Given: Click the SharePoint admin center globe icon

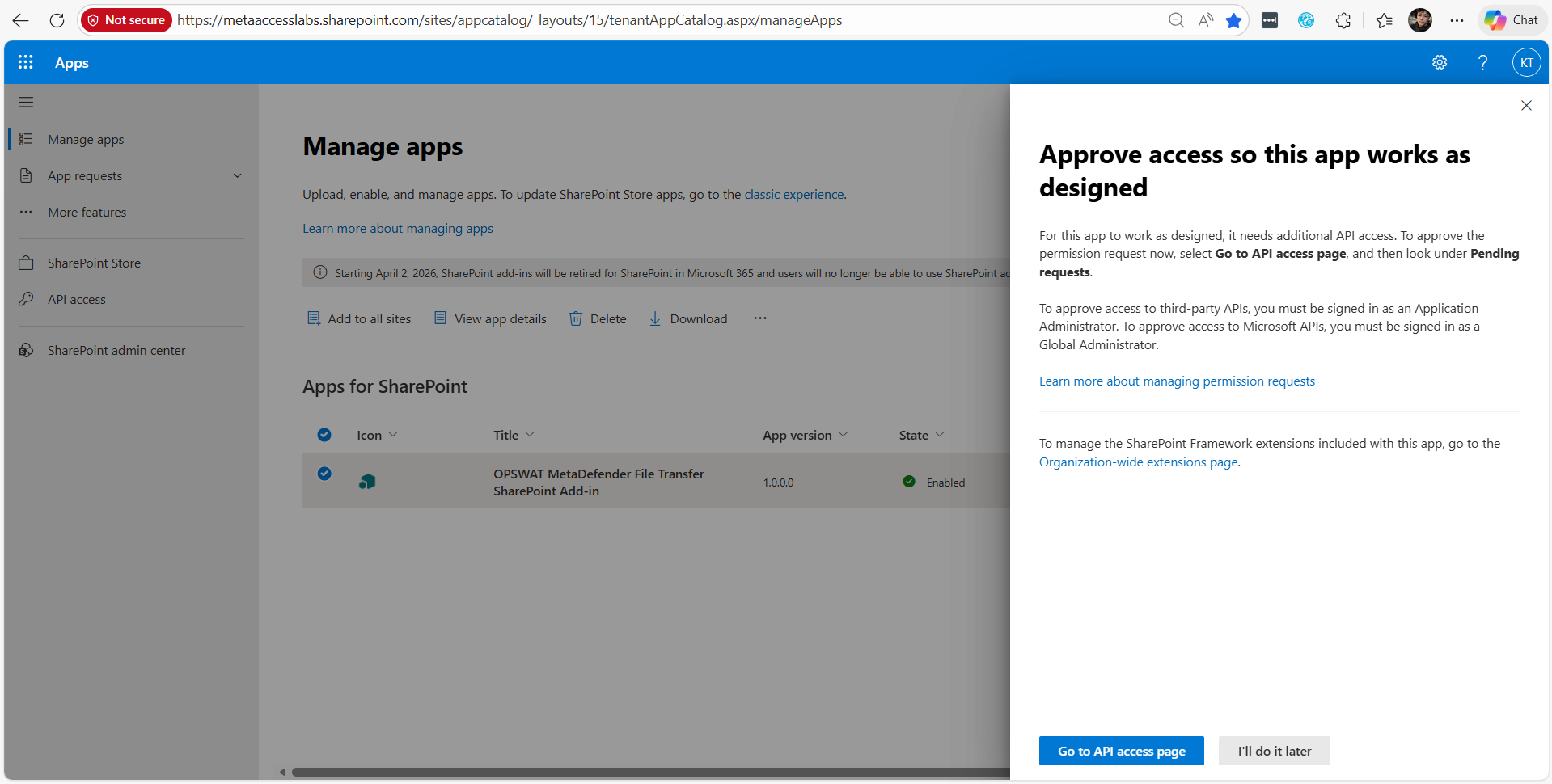Looking at the screenshot, I should tap(26, 350).
